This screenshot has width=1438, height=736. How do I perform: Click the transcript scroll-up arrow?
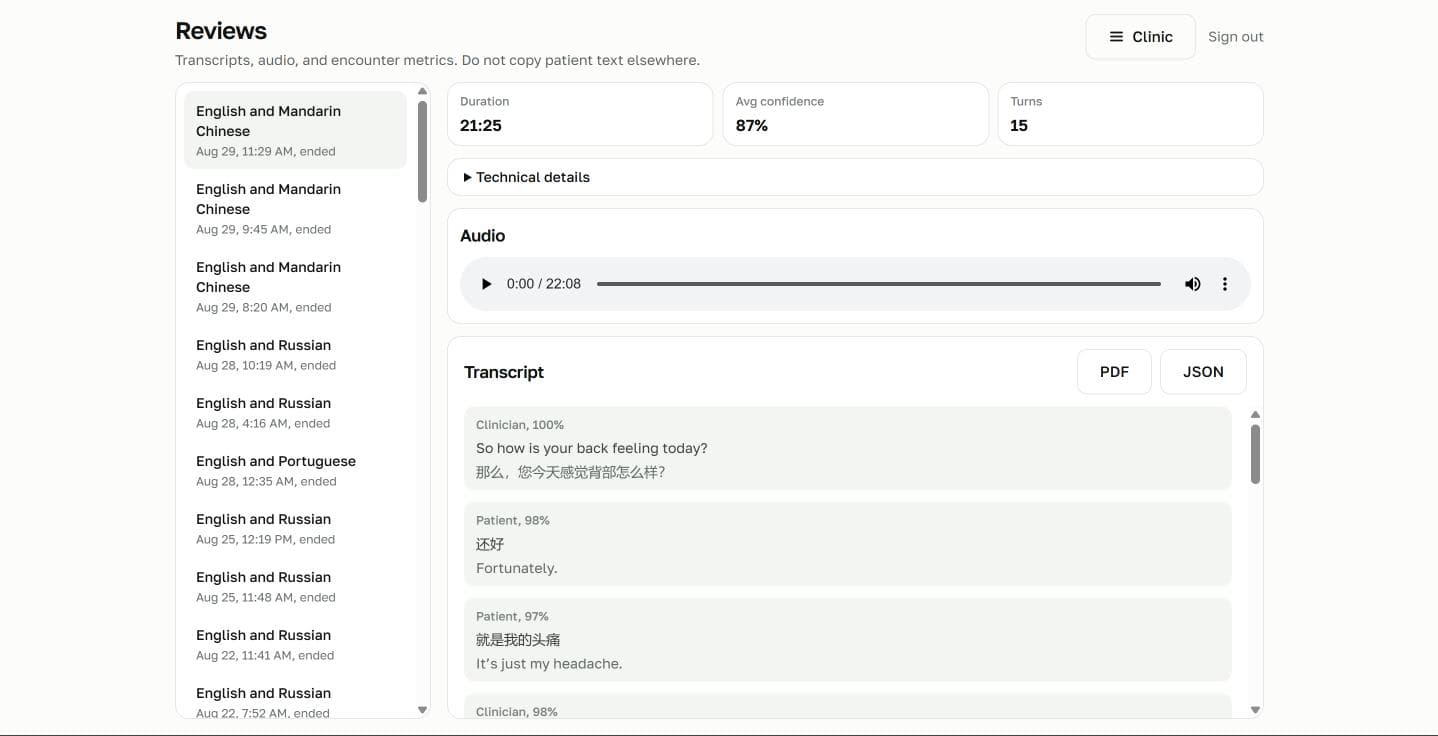(1255, 414)
